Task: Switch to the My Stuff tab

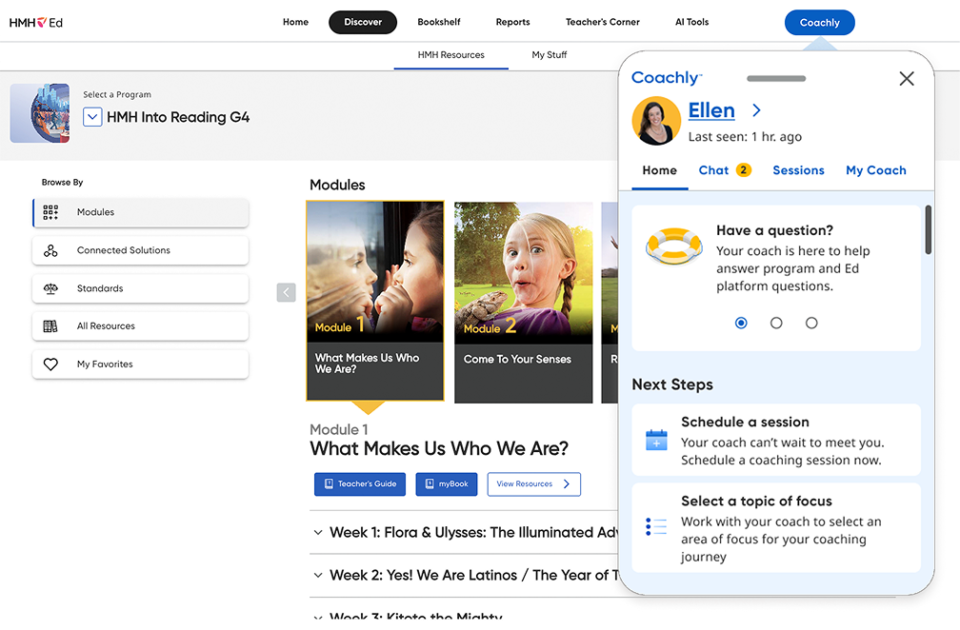Action: [x=549, y=55]
